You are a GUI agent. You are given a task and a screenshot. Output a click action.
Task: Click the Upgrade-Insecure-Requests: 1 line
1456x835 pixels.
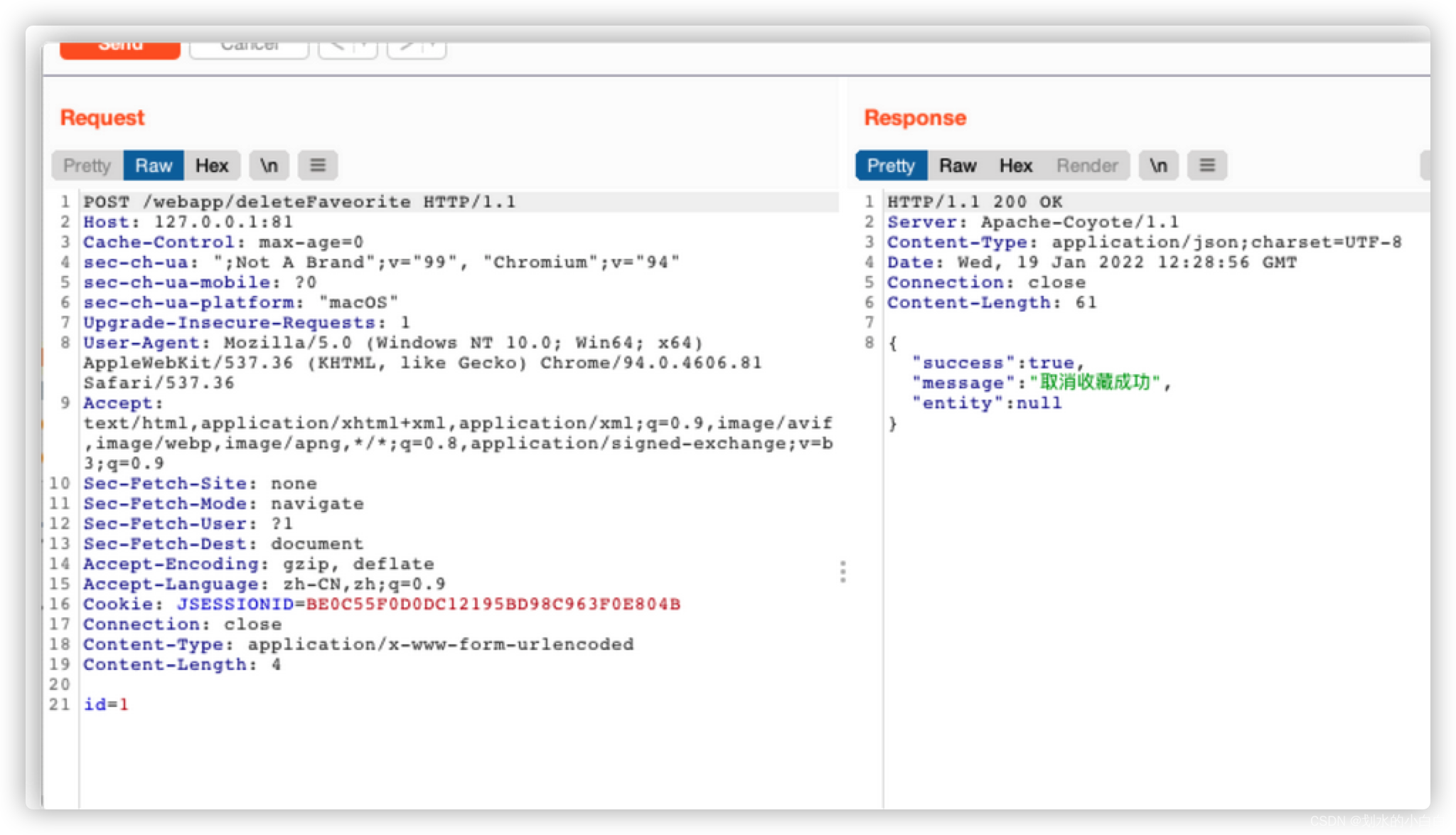click(x=247, y=322)
